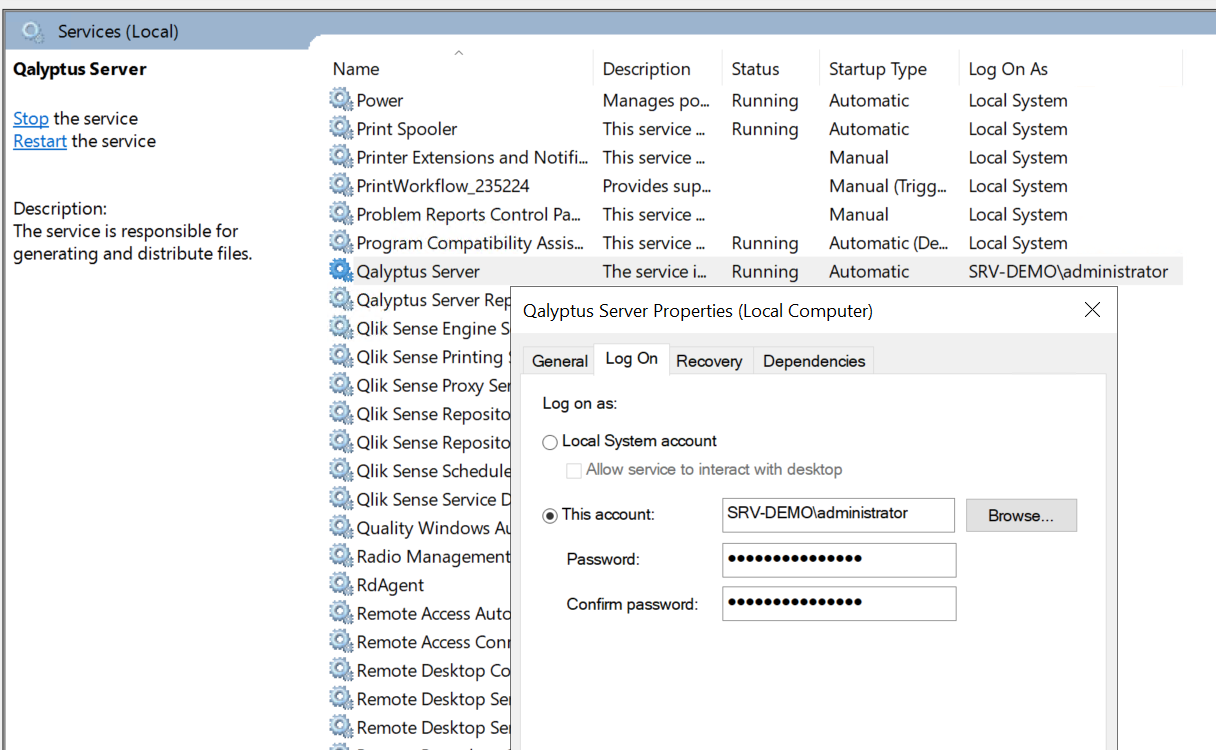The image size is (1216, 750).
Task: Switch to the General tab
Action: 559,361
